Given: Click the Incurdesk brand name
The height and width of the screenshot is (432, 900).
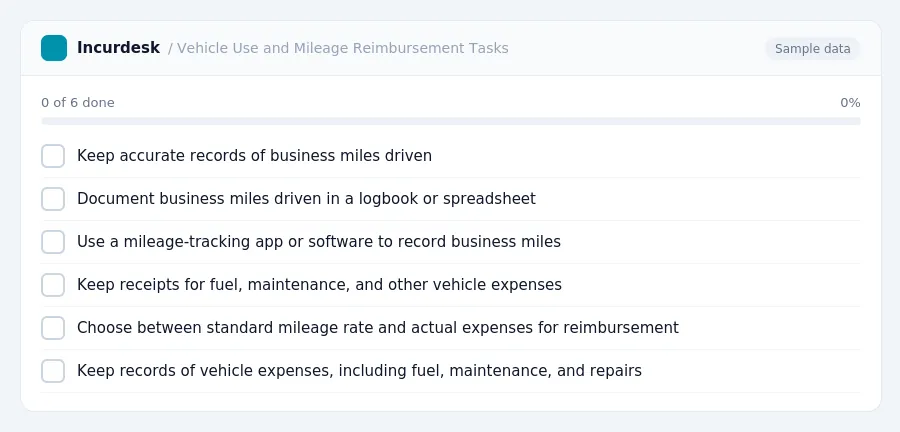Looking at the screenshot, I should [x=118, y=48].
